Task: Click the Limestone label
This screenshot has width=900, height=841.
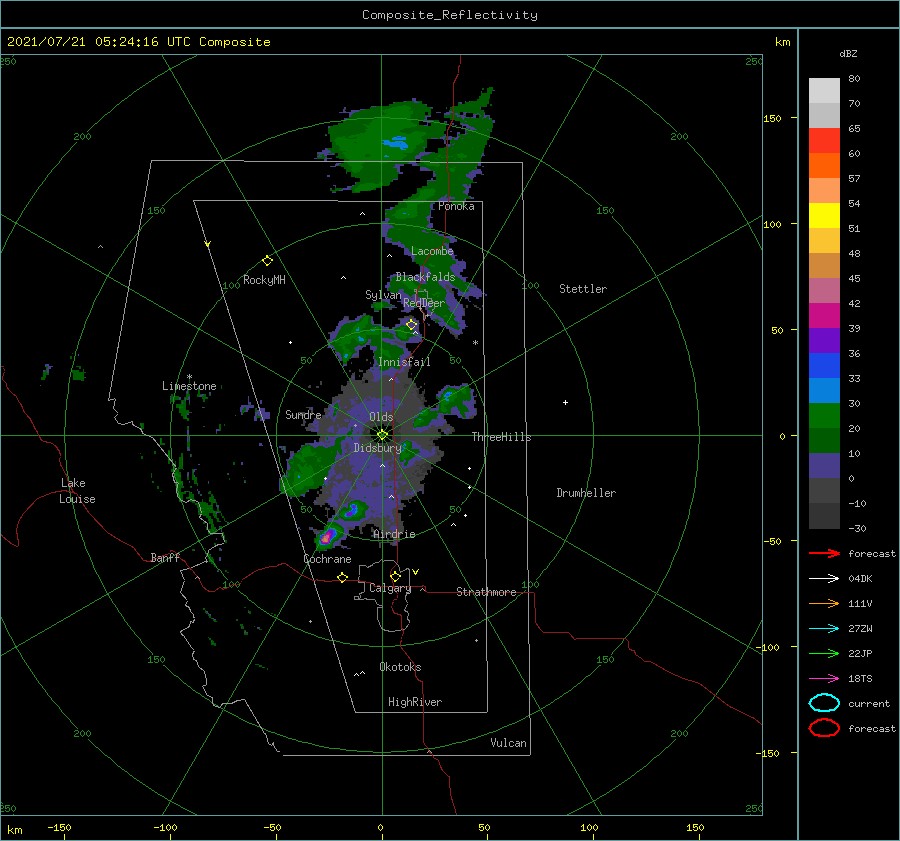Action: click(189, 386)
